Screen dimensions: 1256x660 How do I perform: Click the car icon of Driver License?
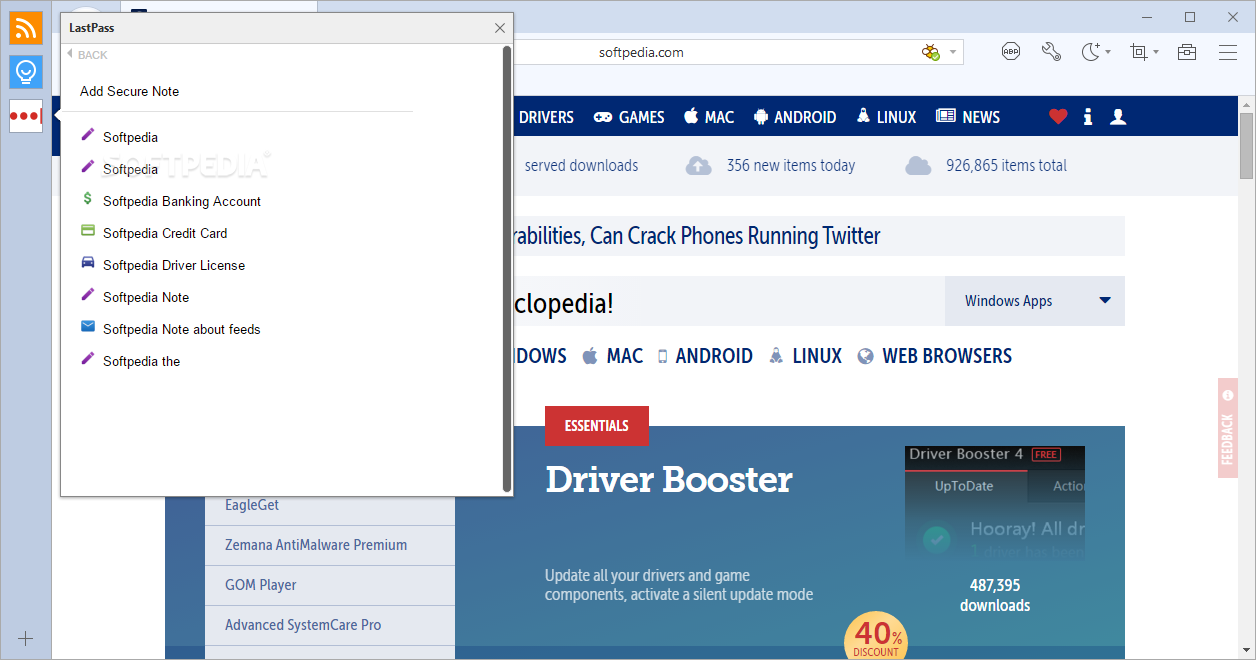click(x=88, y=263)
